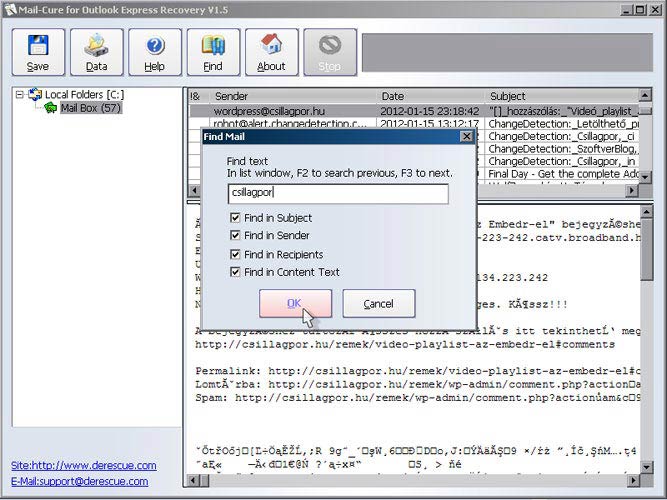Screen dimensions: 667x500
Task: Collapse the Local Folders tree node
Action: pyautogui.click(x=20, y=94)
